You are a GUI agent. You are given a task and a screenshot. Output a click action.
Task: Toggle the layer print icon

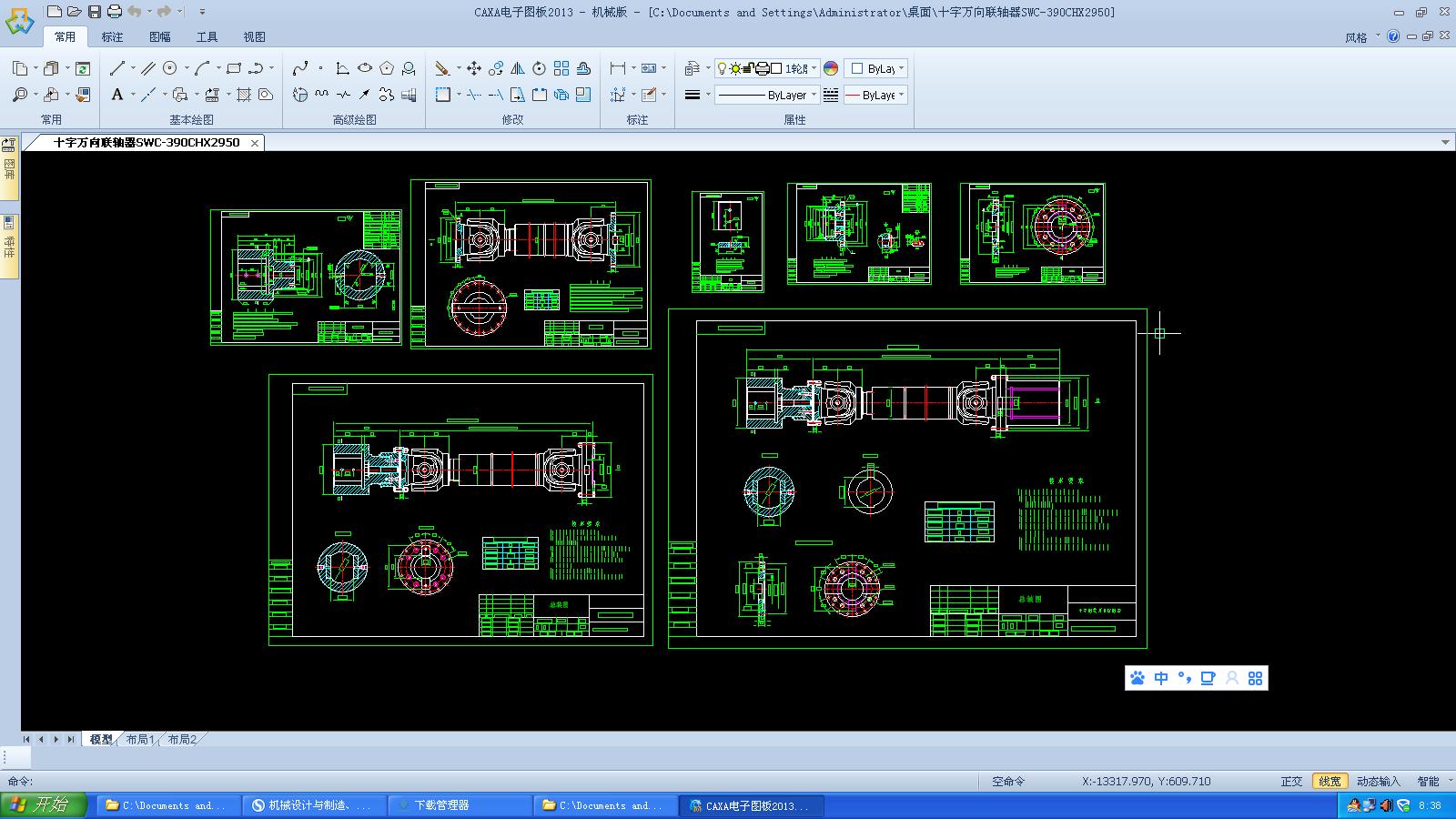point(763,68)
